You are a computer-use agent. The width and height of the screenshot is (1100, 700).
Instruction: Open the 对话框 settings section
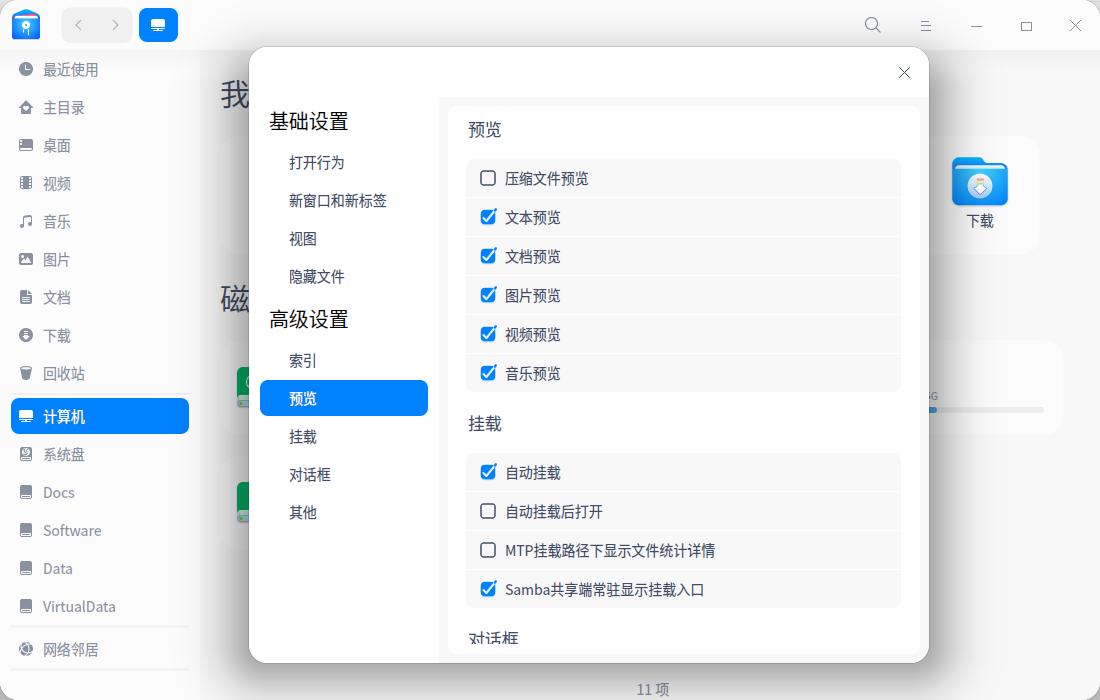coord(310,474)
